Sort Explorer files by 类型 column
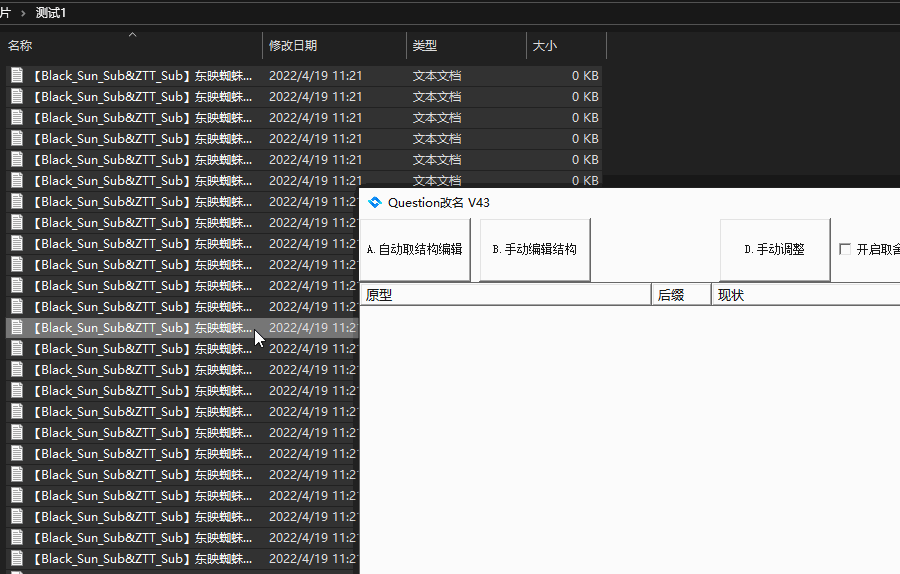900x574 pixels. tap(467, 45)
